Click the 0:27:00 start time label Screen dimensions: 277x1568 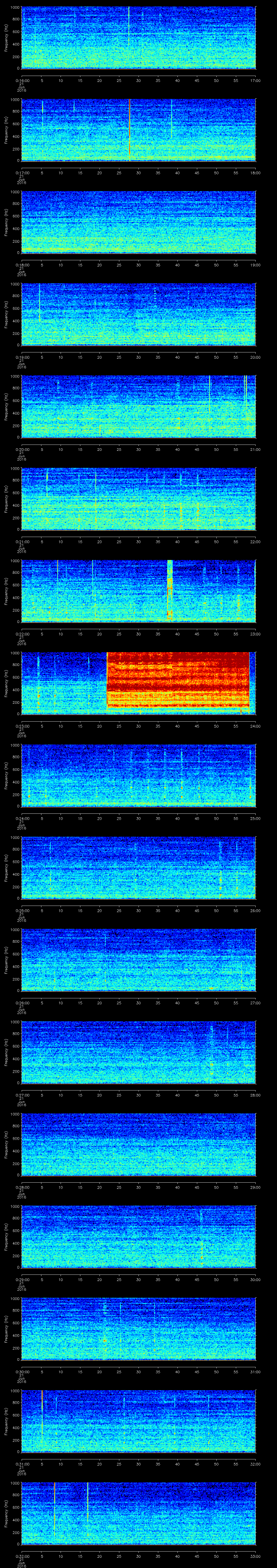click(x=21, y=1095)
